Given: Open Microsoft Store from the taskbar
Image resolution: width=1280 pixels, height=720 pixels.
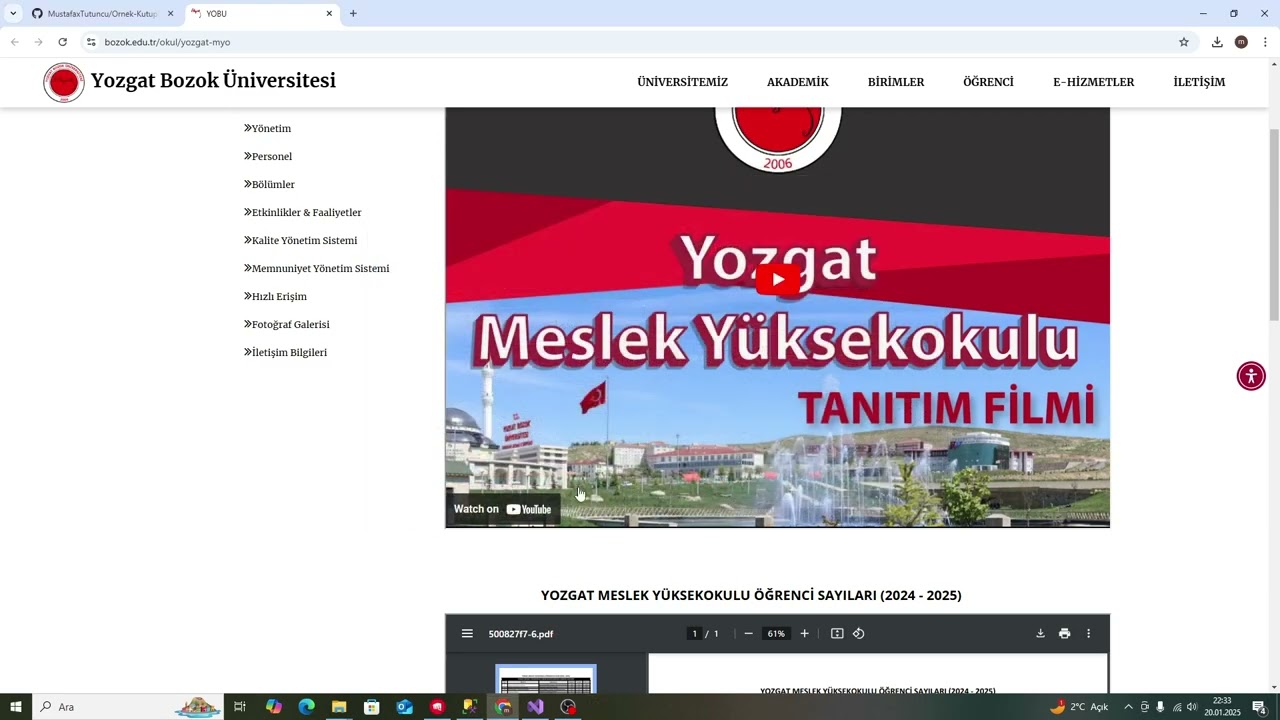Looking at the screenshot, I should click(371, 707).
